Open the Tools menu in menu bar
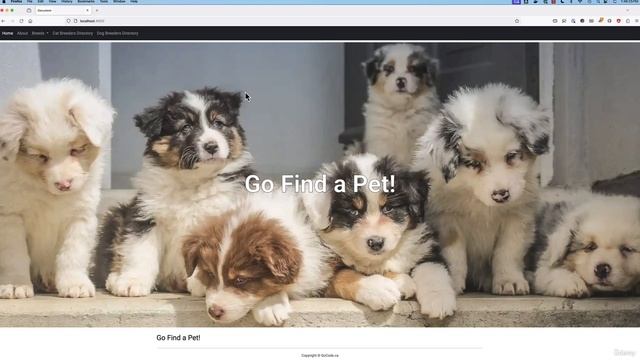640x360 pixels. (x=104, y=2)
